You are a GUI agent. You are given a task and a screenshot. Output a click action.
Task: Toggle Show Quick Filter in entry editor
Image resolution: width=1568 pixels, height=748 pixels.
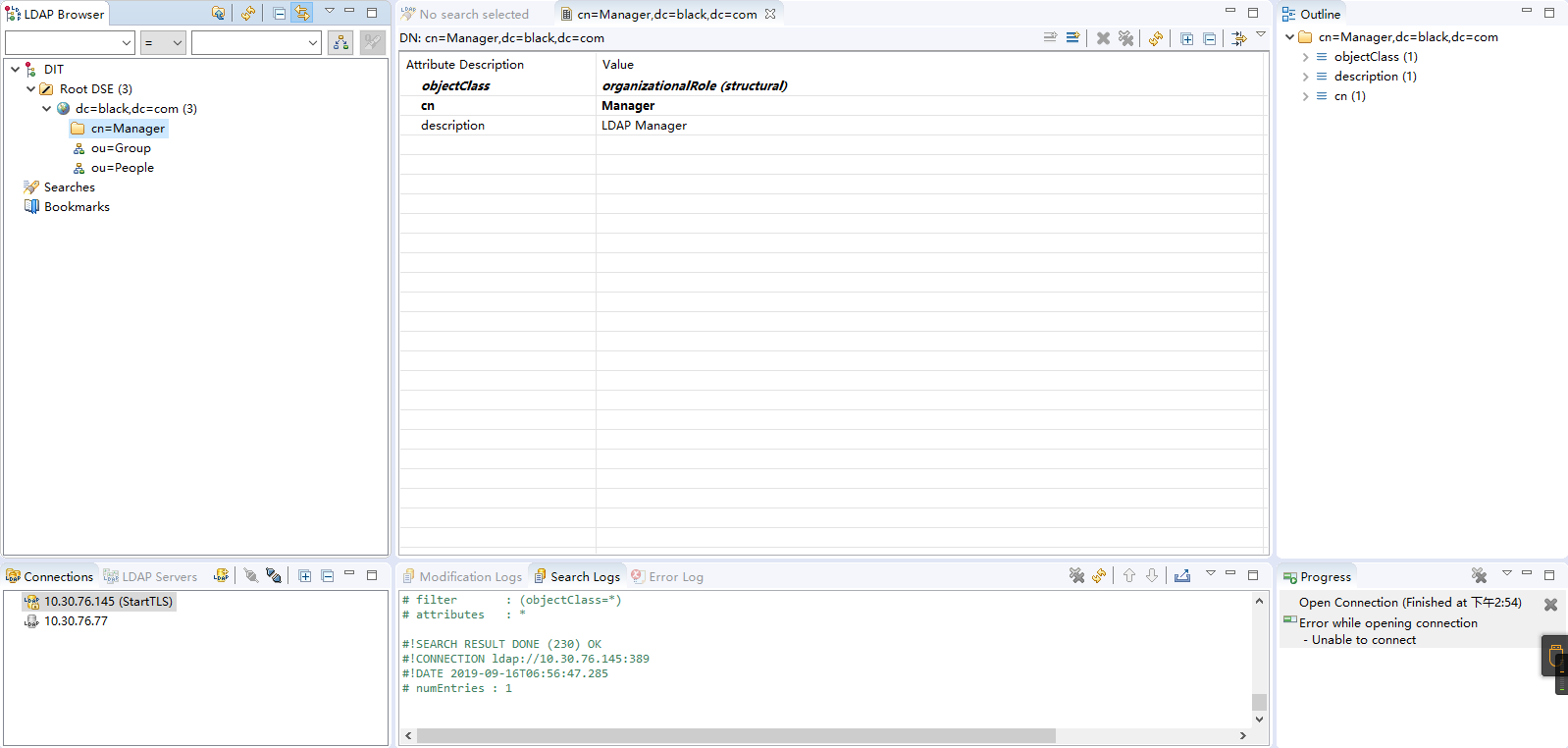coord(1239,38)
